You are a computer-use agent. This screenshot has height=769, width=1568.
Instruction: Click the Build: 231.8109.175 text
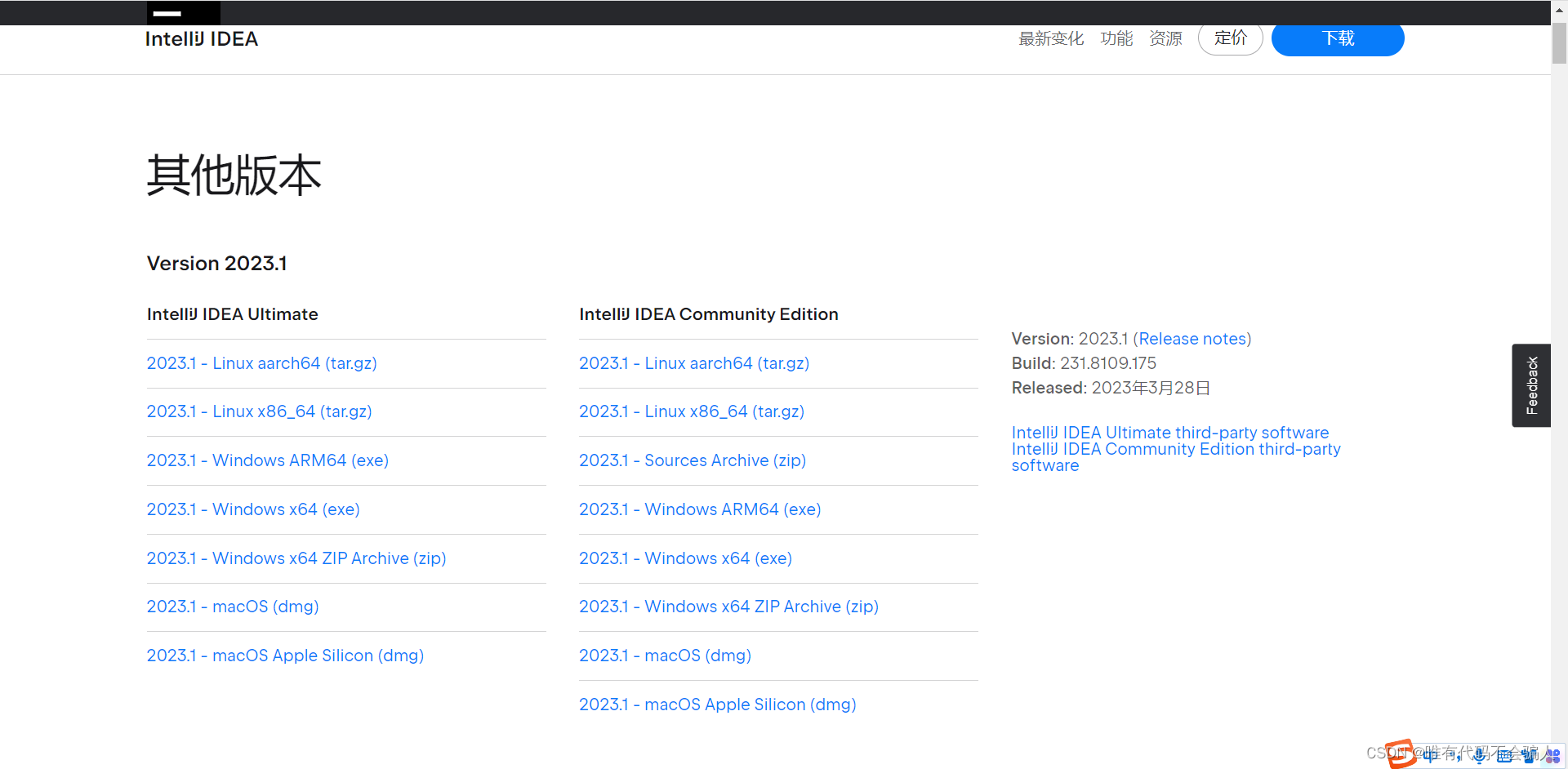tap(1084, 363)
